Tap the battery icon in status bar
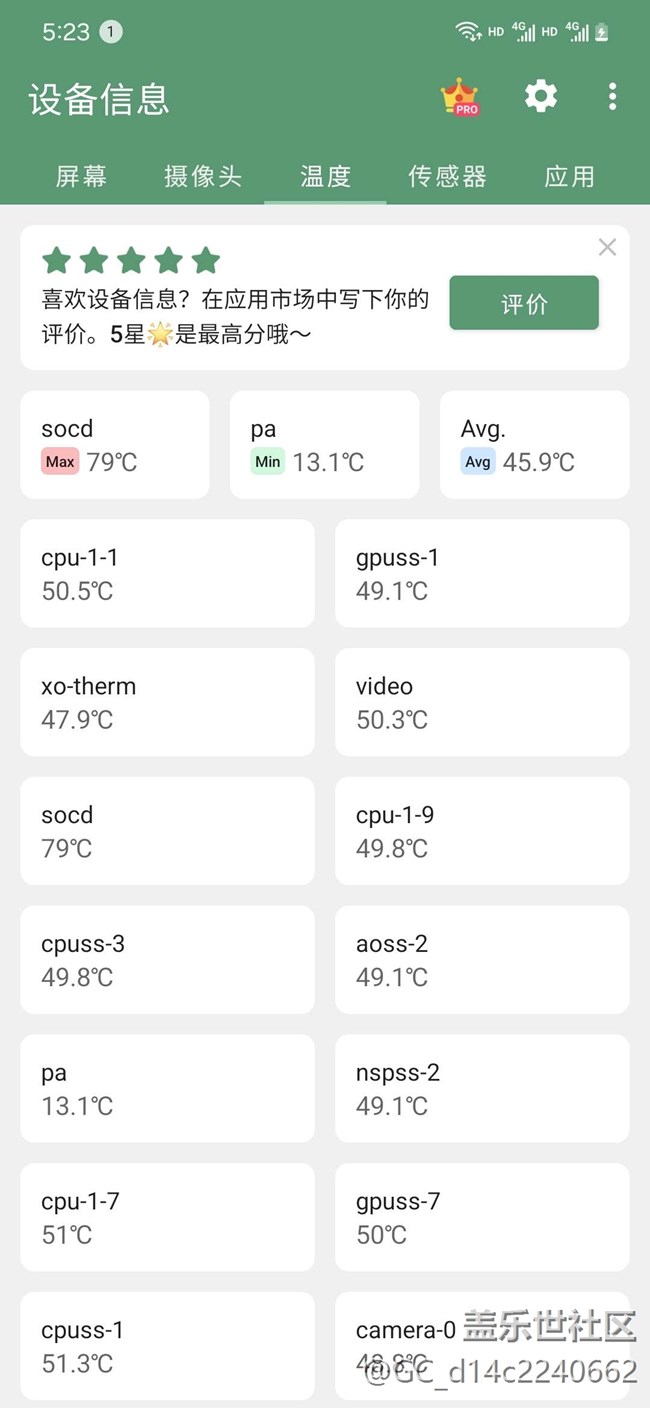The width and height of the screenshot is (650, 1408). pyautogui.click(x=602, y=32)
